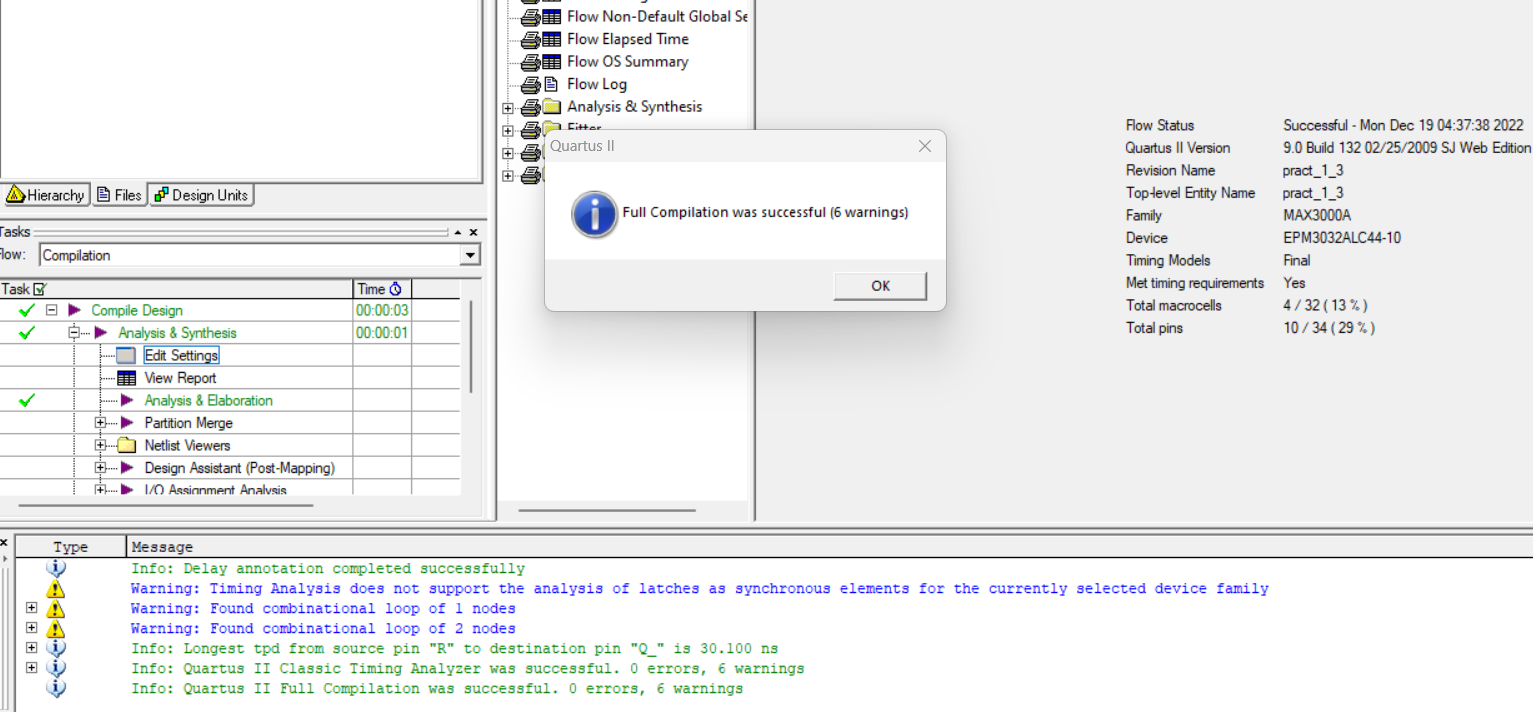Expand the combinational loop of 1 nodes warning
The height and width of the screenshot is (712, 1533).
coord(32,608)
